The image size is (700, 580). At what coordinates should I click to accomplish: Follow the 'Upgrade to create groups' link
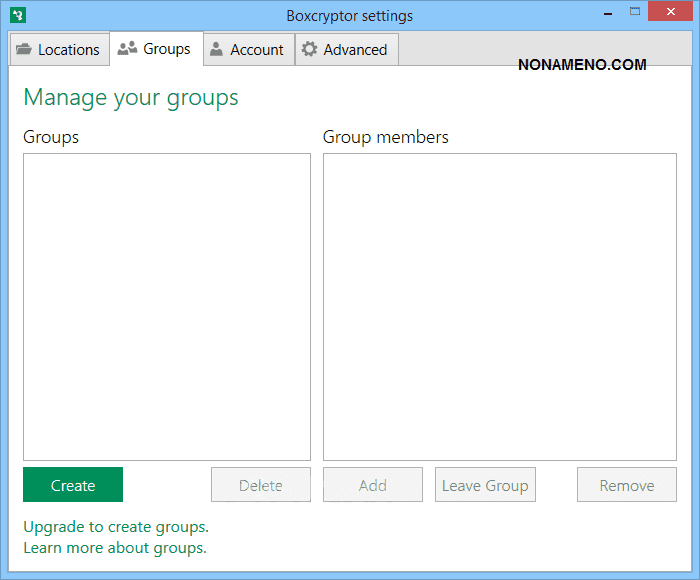116,526
